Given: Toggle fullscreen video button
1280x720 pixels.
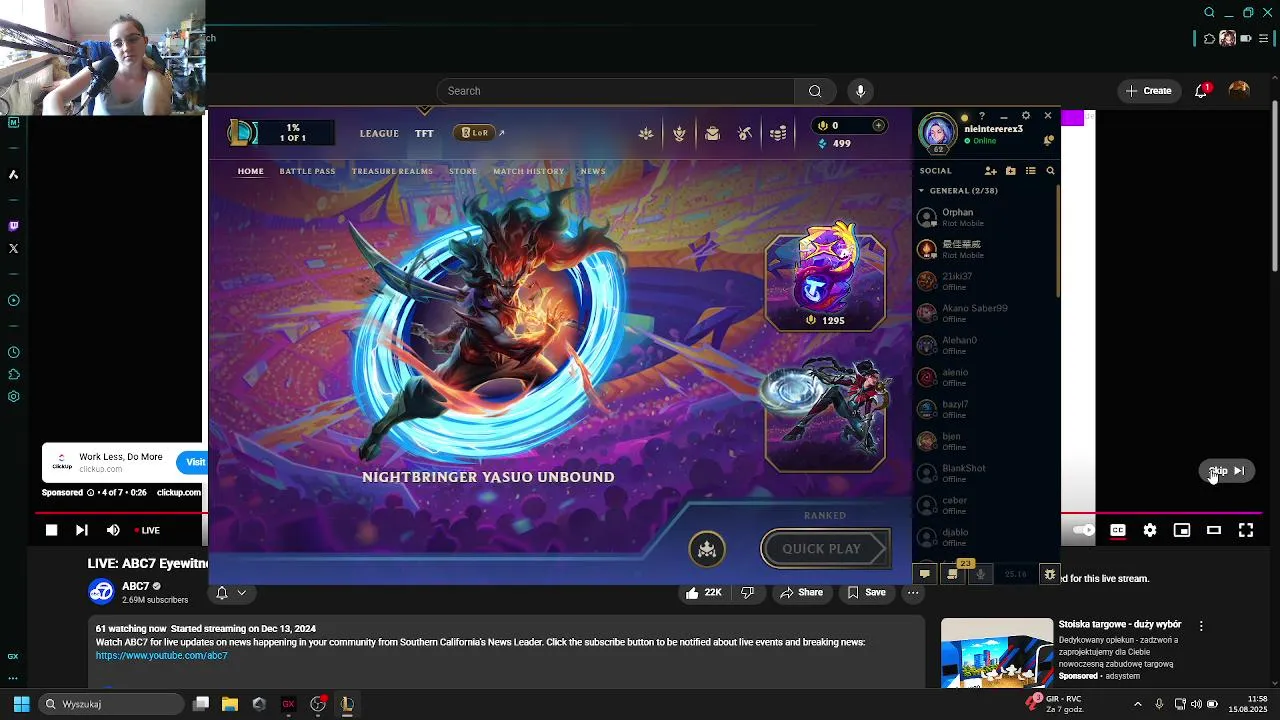Looking at the screenshot, I should click(x=1246, y=530).
